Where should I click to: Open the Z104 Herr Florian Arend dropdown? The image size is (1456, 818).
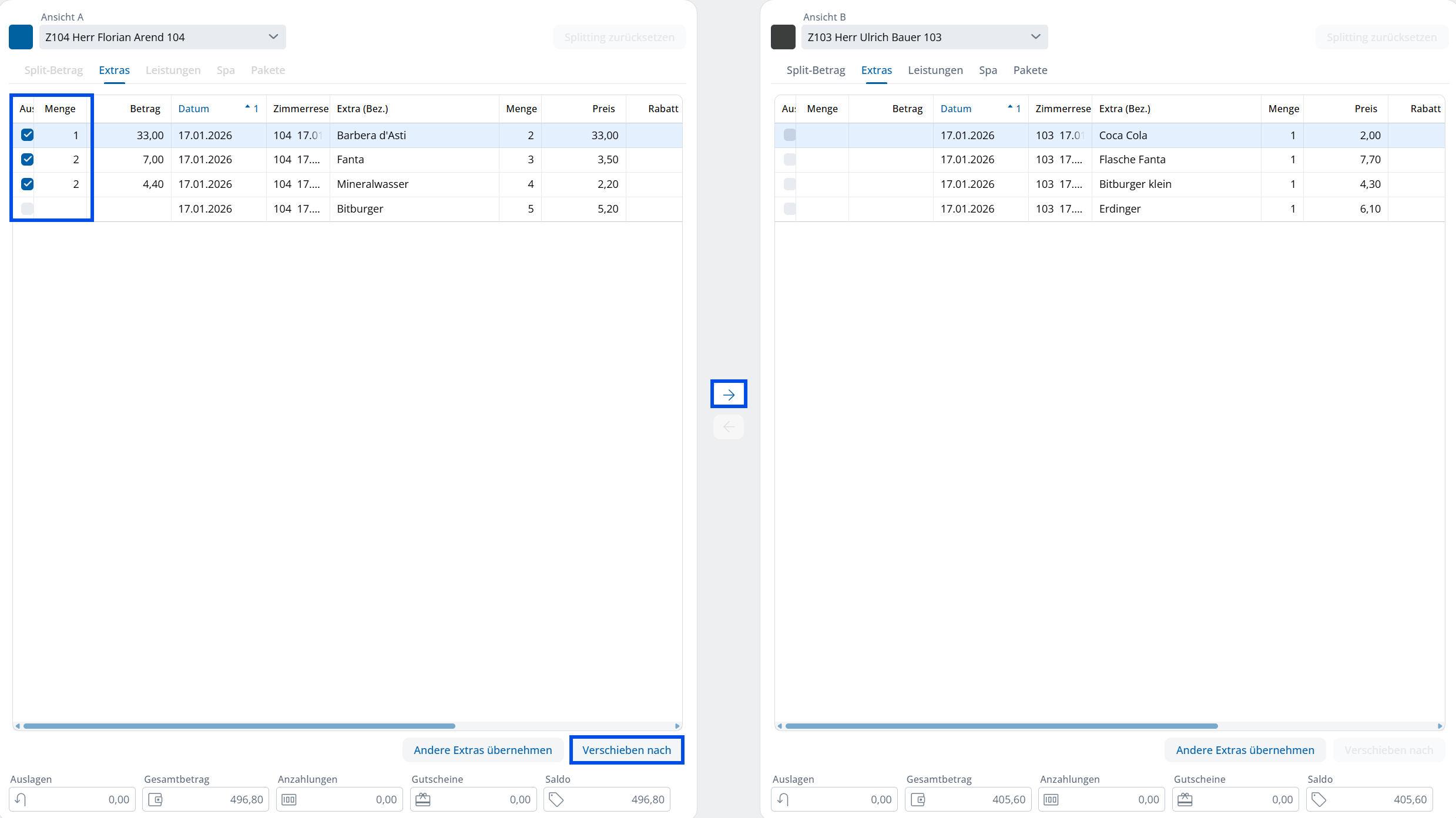pyautogui.click(x=162, y=37)
